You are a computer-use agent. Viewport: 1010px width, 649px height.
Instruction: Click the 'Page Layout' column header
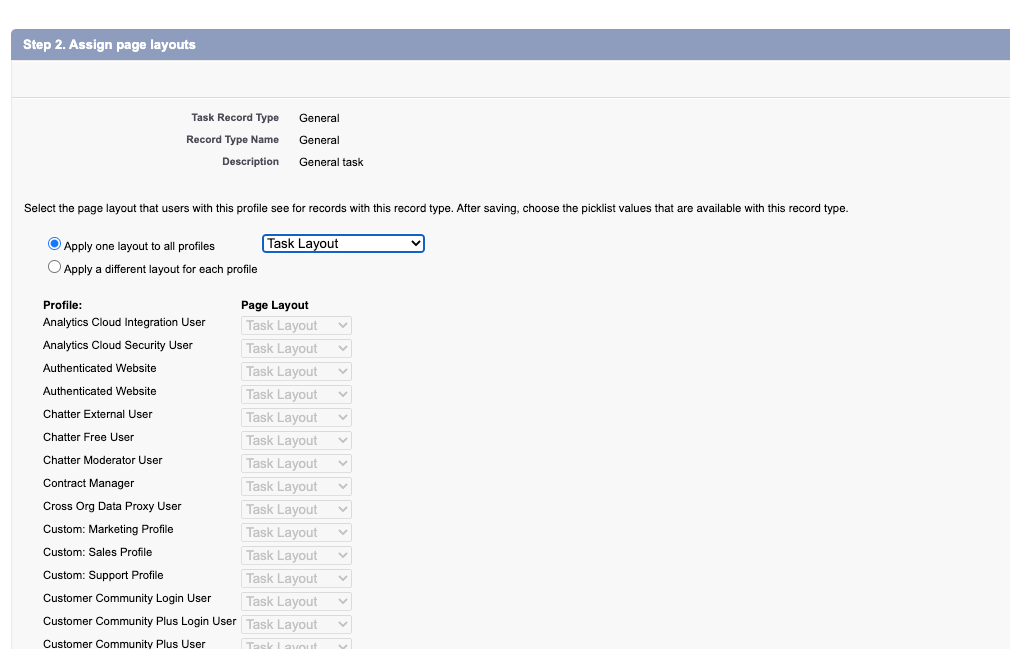click(x=275, y=305)
